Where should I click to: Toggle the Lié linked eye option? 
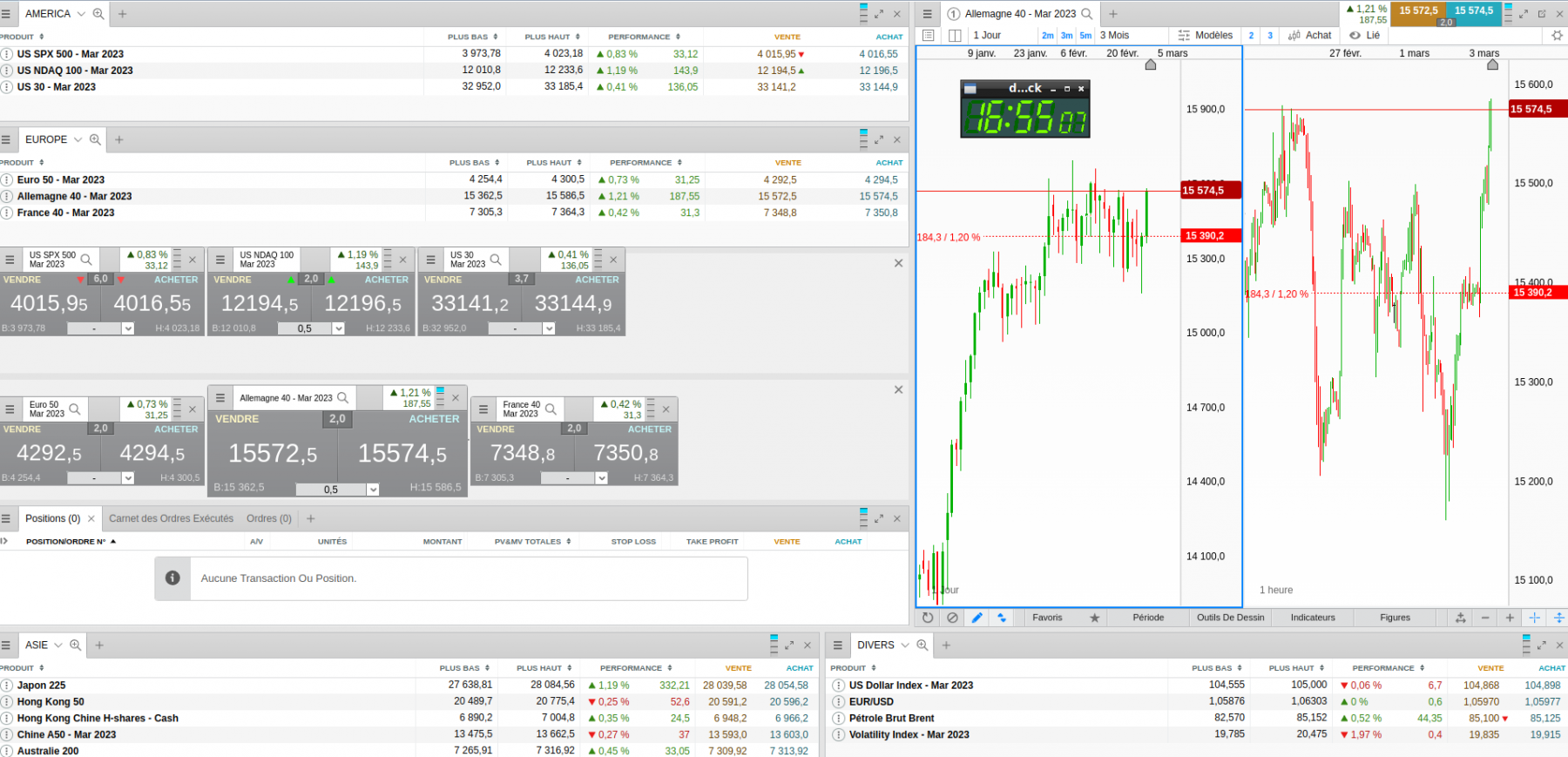[x=1364, y=36]
